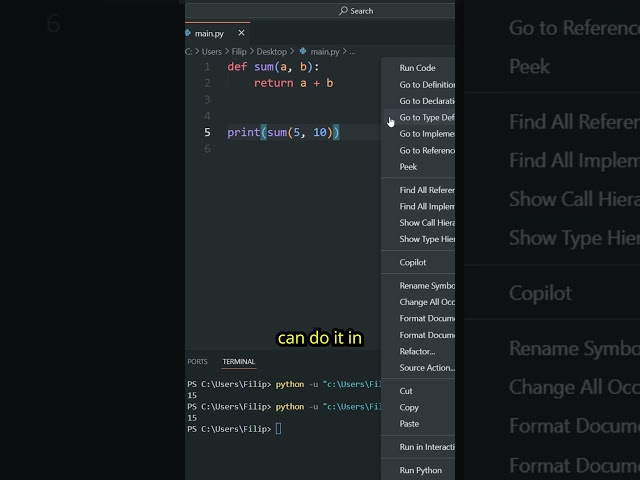Switch to the PORTS panel tab
This screenshot has height=480, width=640.
tap(197, 362)
